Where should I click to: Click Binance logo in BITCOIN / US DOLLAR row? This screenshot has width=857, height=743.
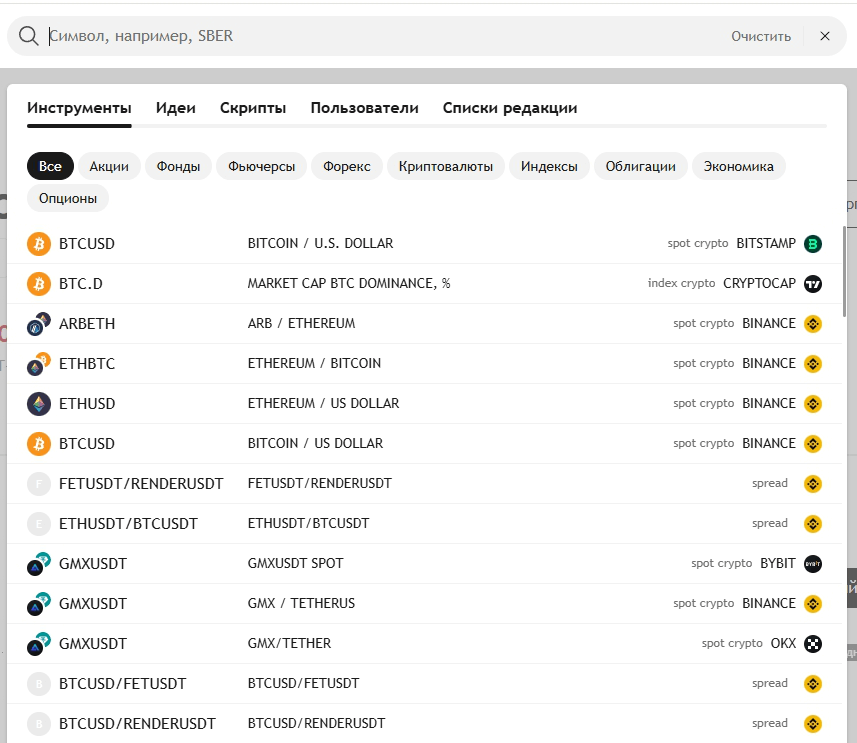(813, 443)
